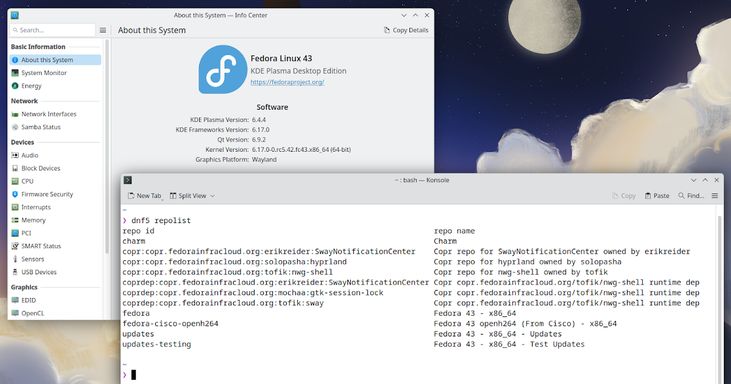The height and width of the screenshot is (384, 731).
Task: Open the fedoraproject.org link
Action: [287, 82]
